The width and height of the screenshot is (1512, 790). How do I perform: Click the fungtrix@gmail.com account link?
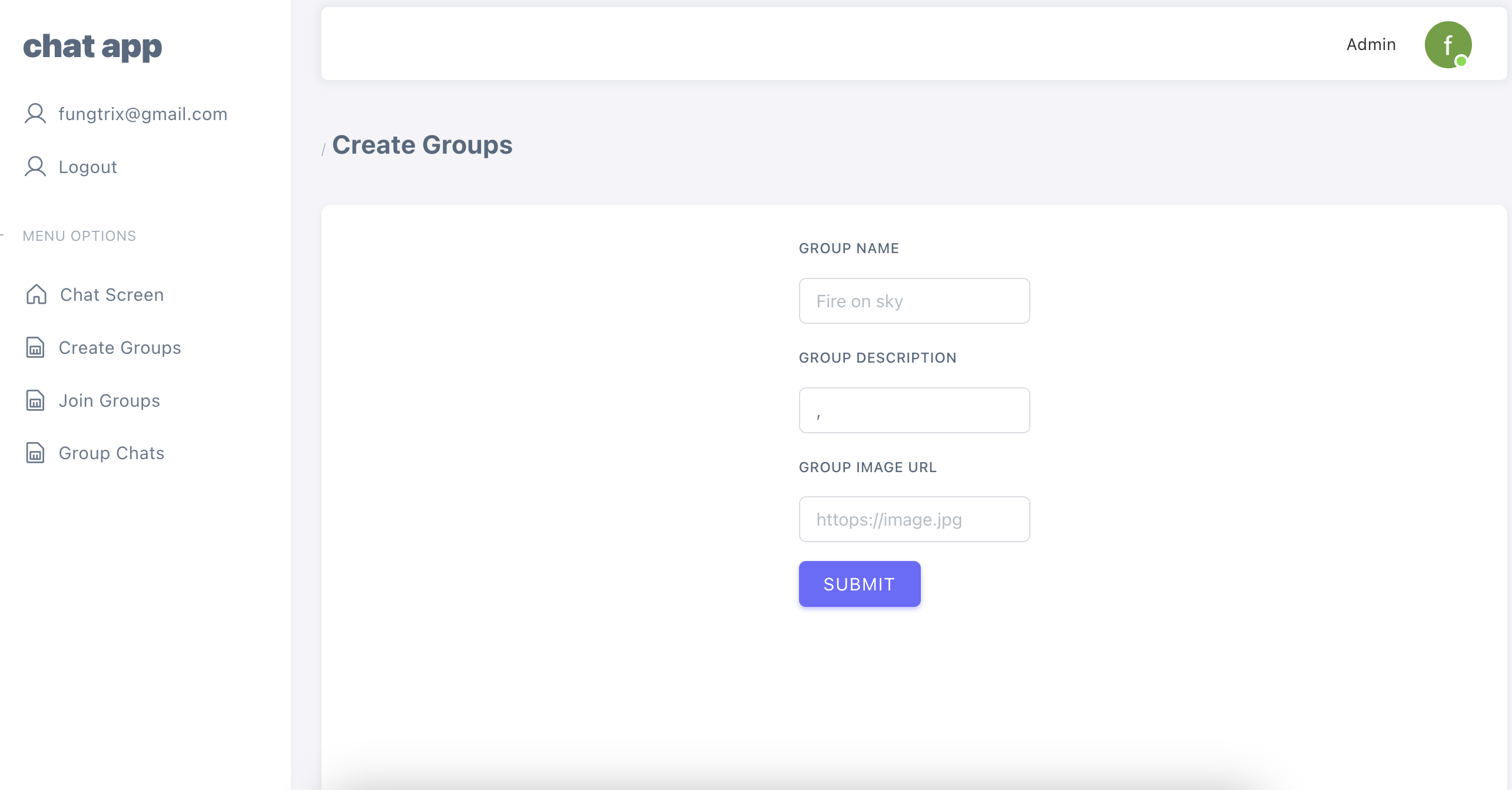tap(143, 114)
